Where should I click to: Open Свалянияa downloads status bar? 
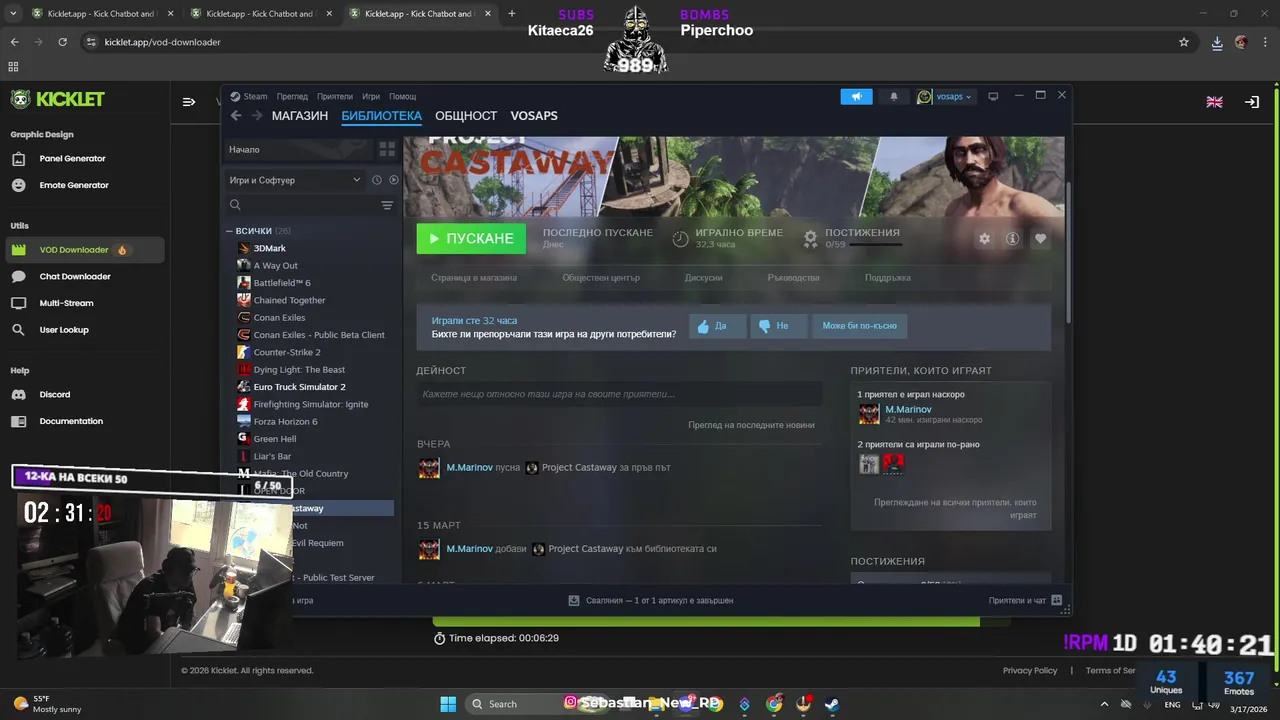point(651,601)
